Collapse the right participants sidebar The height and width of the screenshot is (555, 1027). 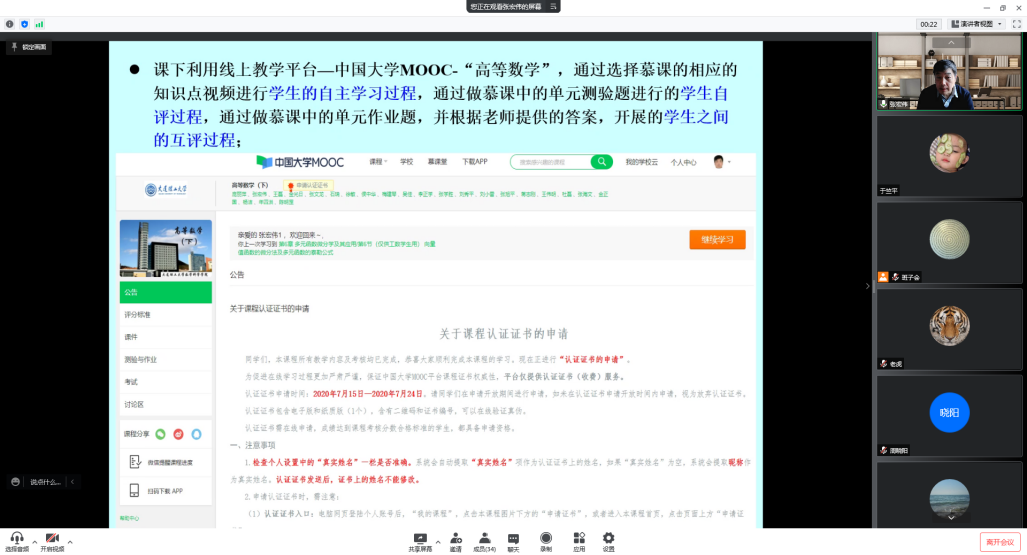(867, 286)
